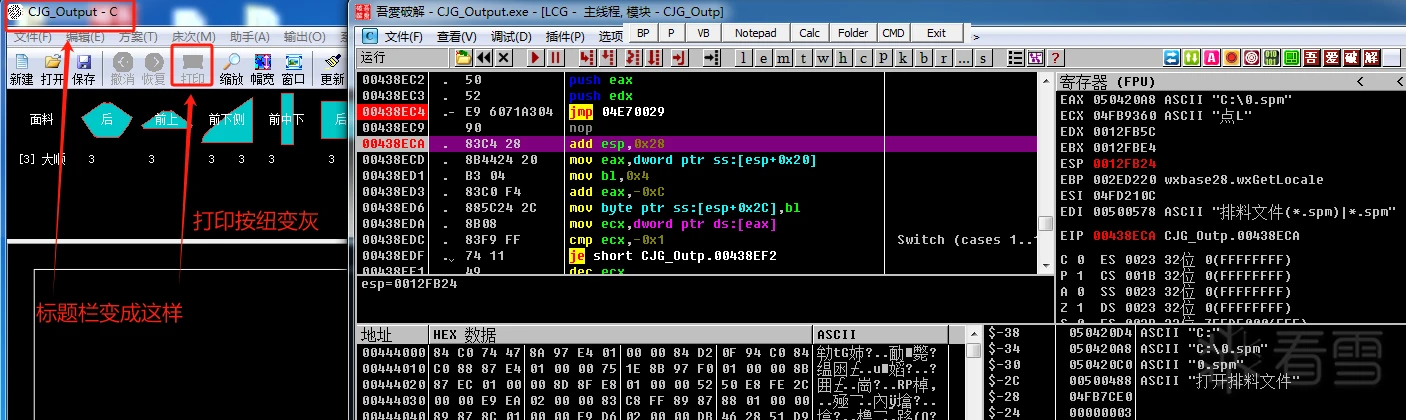Click the 幅宽 (Width) toolbar icon

263,70
